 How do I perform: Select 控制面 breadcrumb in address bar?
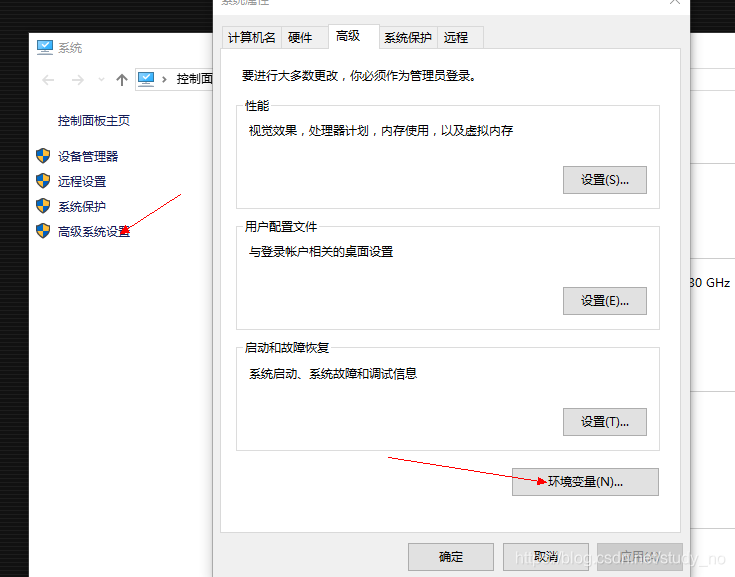tap(194, 79)
